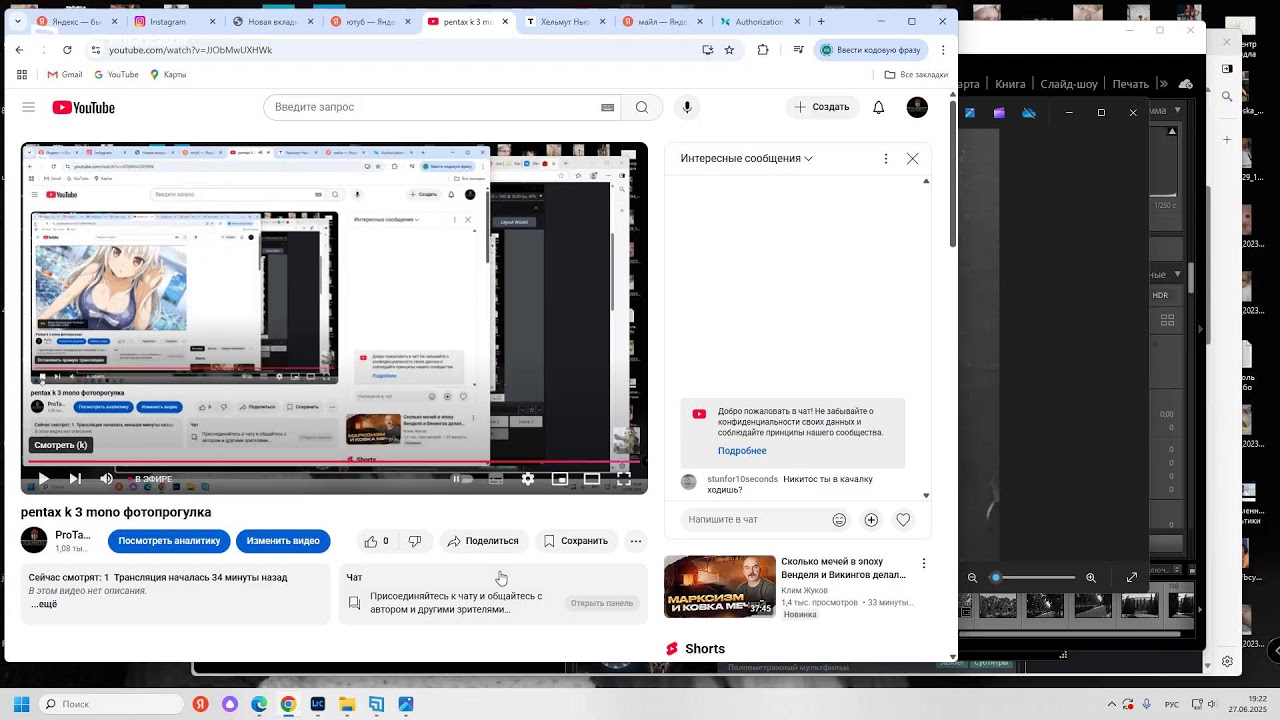Viewport: 1280px width, 720px height.
Task: Mute the video player volume
Action: click(x=106, y=479)
